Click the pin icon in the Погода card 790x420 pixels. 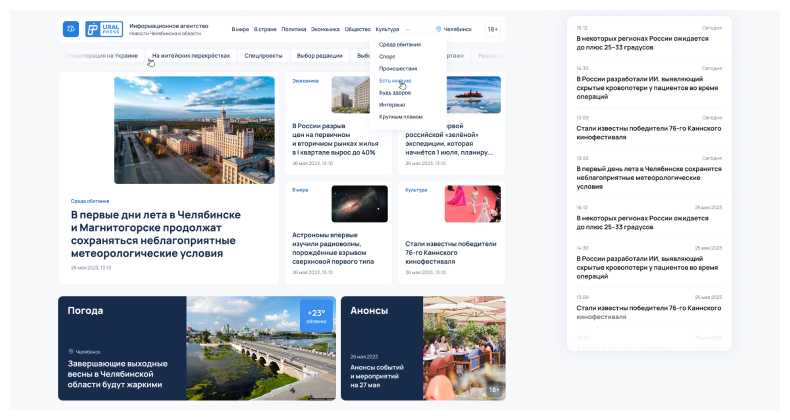coord(71,352)
